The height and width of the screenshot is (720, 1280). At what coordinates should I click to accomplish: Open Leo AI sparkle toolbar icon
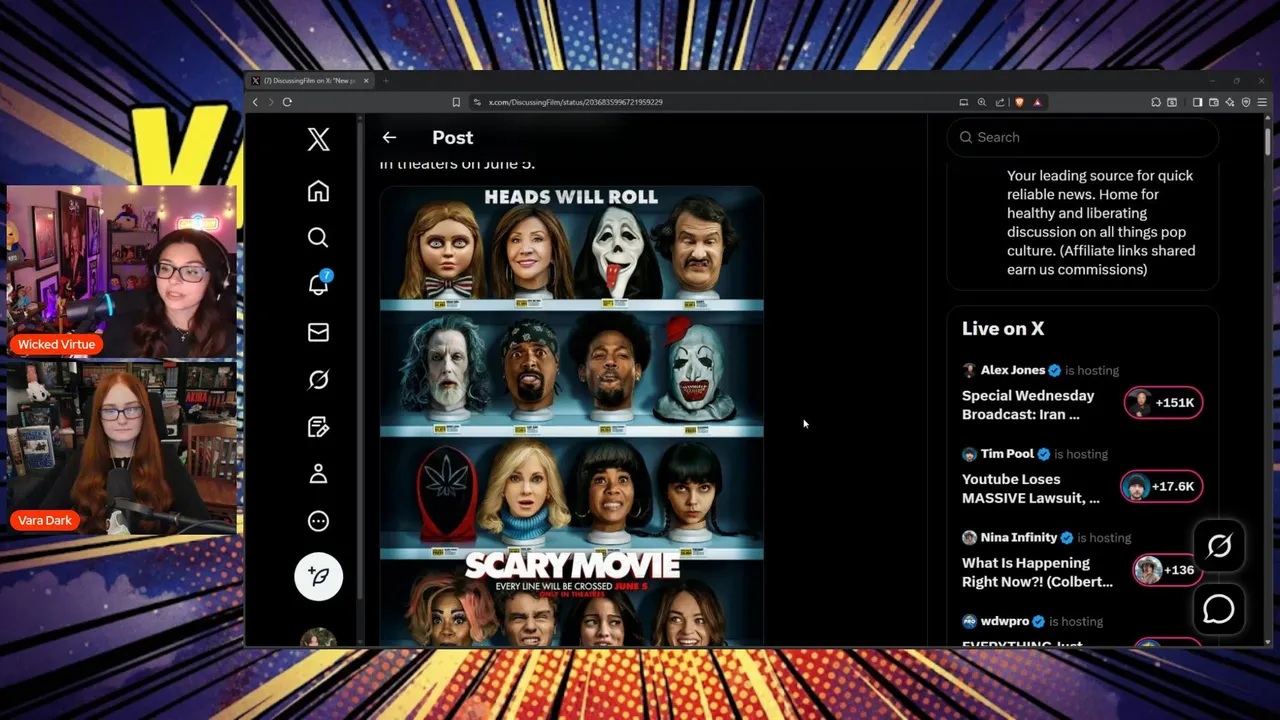click(x=1230, y=102)
